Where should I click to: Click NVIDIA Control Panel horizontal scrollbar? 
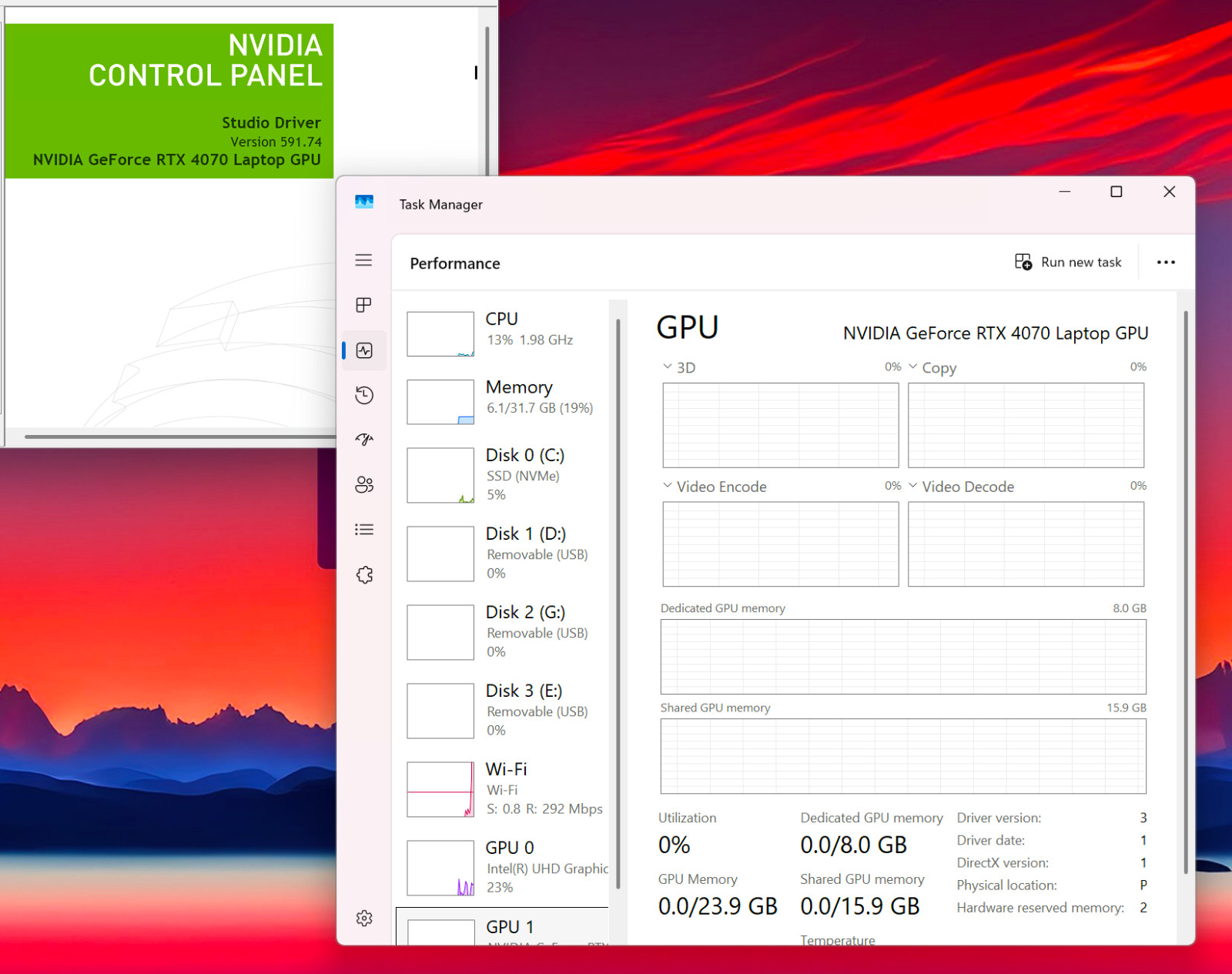pos(180,437)
